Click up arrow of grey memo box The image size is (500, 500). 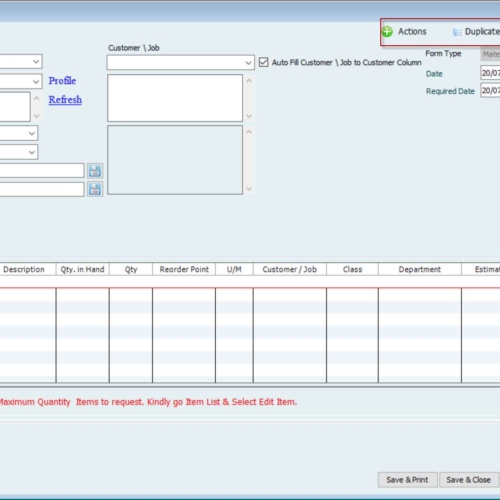pyautogui.click(x=249, y=132)
